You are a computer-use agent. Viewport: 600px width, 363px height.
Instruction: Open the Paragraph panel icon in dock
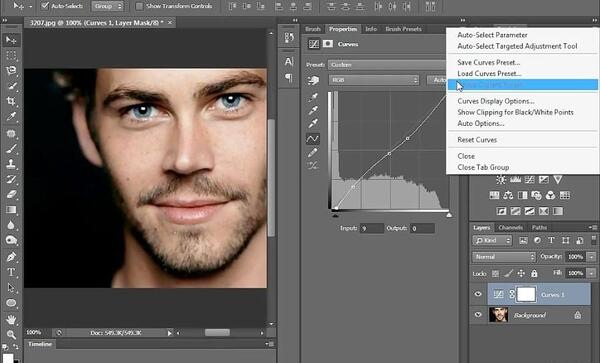tap(289, 78)
